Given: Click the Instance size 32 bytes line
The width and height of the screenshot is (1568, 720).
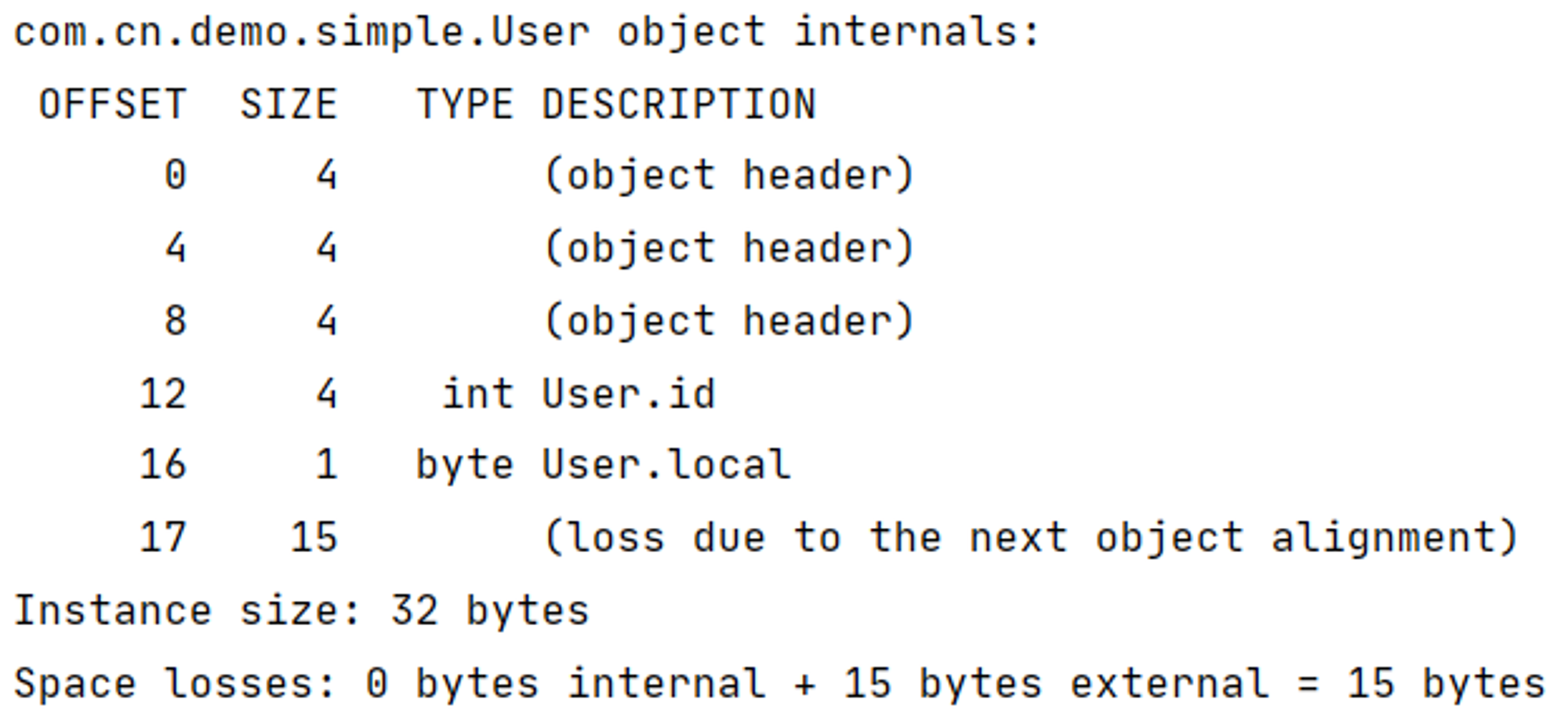Looking at the screenshot, I should click(302, 611).
